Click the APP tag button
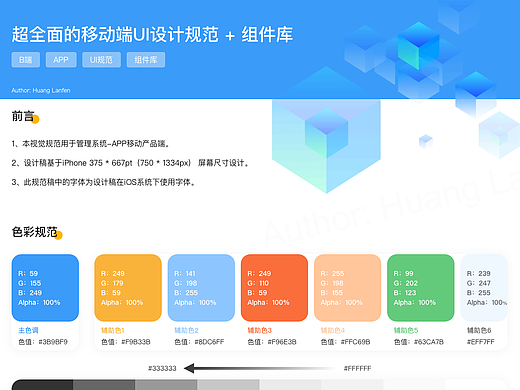 [x=61, y=60]
